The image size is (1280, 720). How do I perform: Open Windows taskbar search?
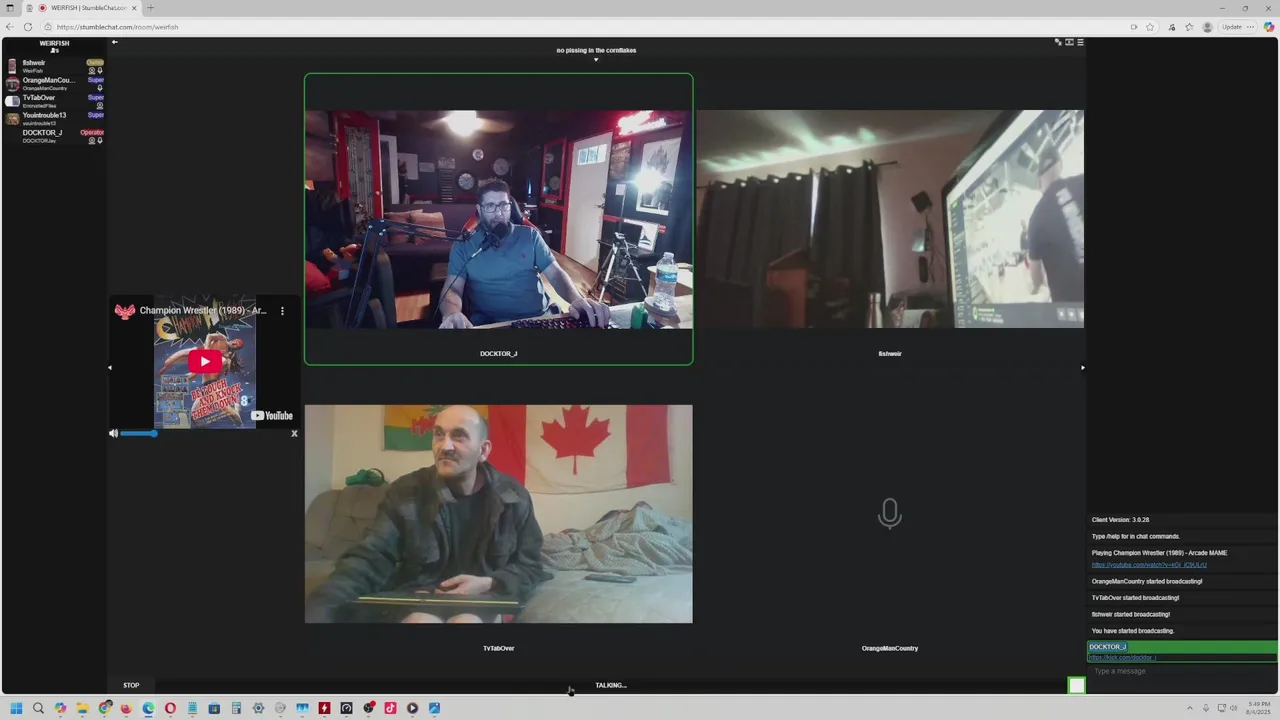coord(38,708)
